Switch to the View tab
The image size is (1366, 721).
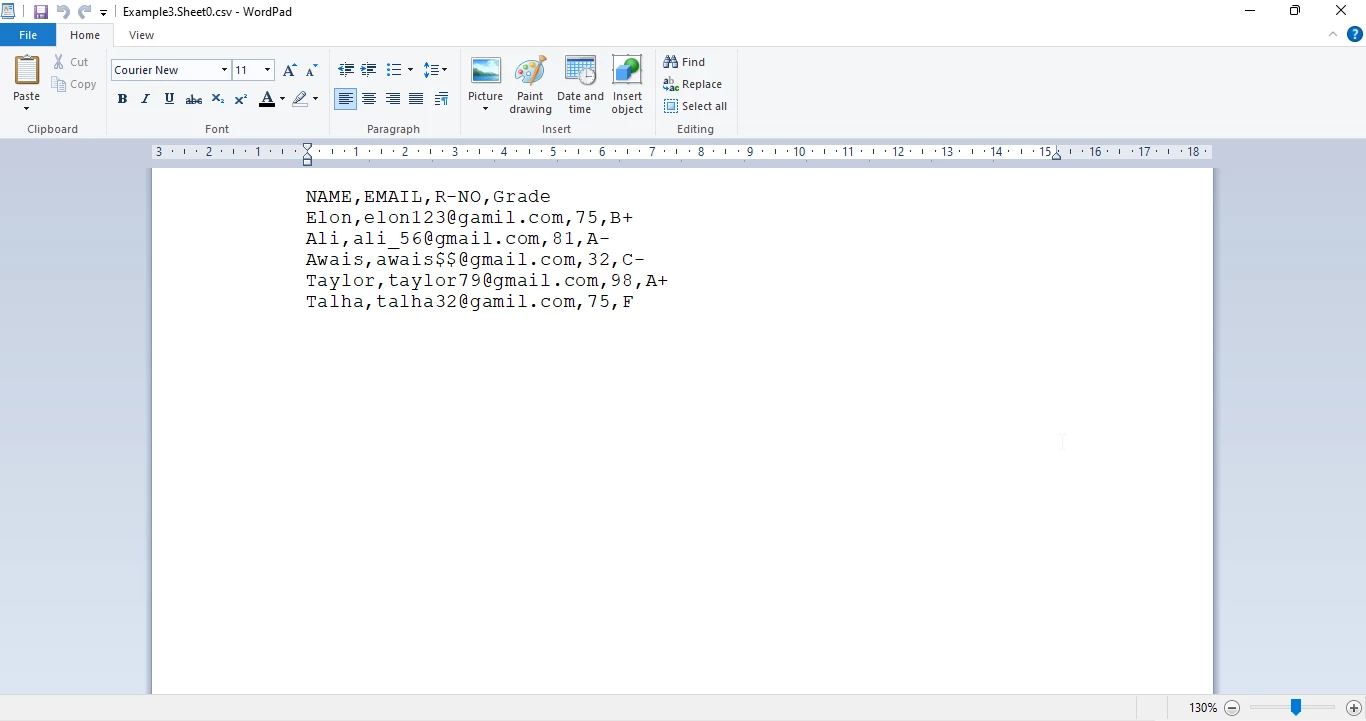[142, 35]
